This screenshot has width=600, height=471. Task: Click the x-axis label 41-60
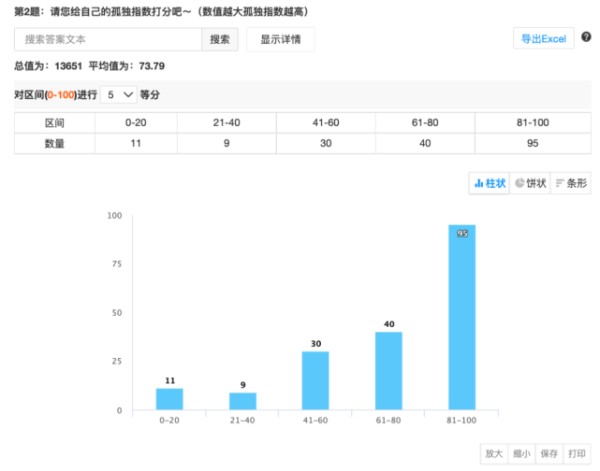tap(315, 420)
